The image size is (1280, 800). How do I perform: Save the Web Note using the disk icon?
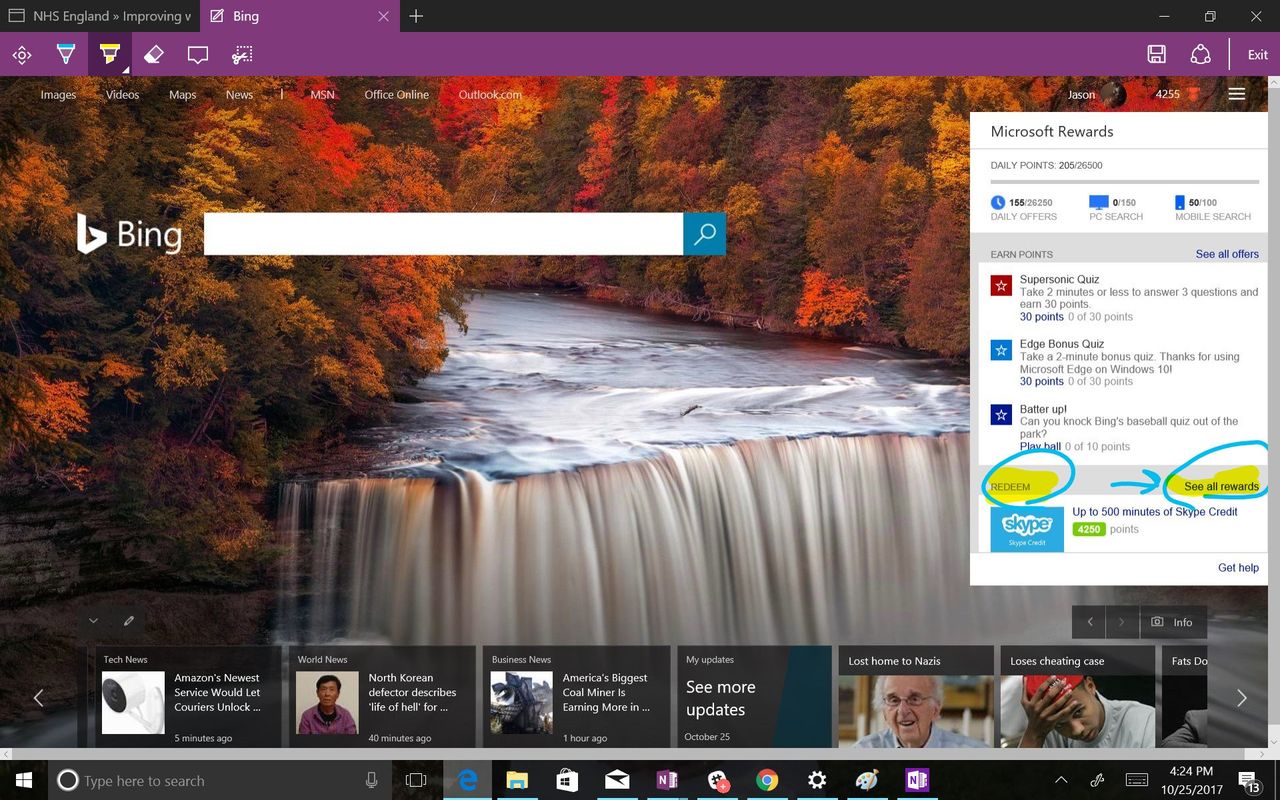(1156, 55)
